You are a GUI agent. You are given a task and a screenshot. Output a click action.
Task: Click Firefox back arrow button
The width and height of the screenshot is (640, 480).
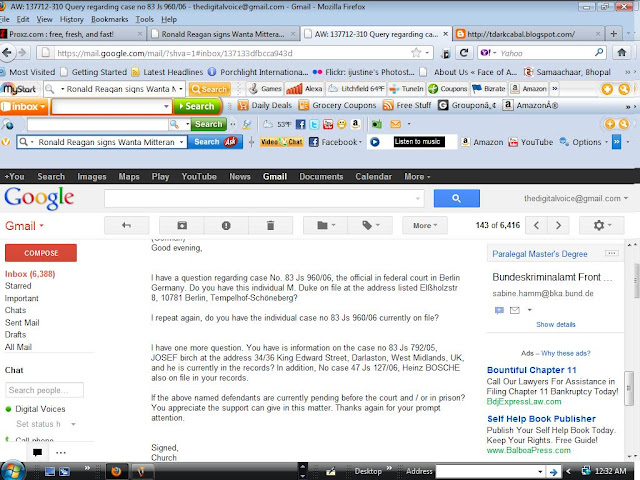point(7,53)
